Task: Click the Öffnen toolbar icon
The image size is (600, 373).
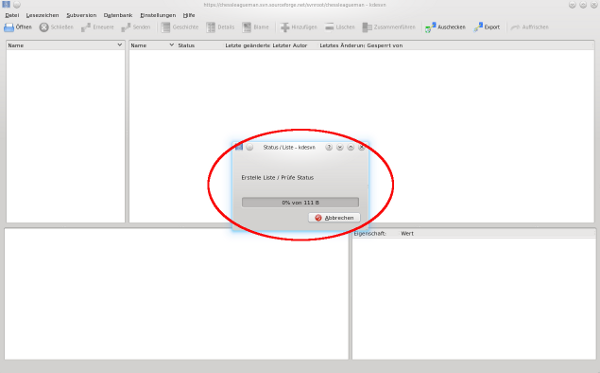Action: (9, 27)
